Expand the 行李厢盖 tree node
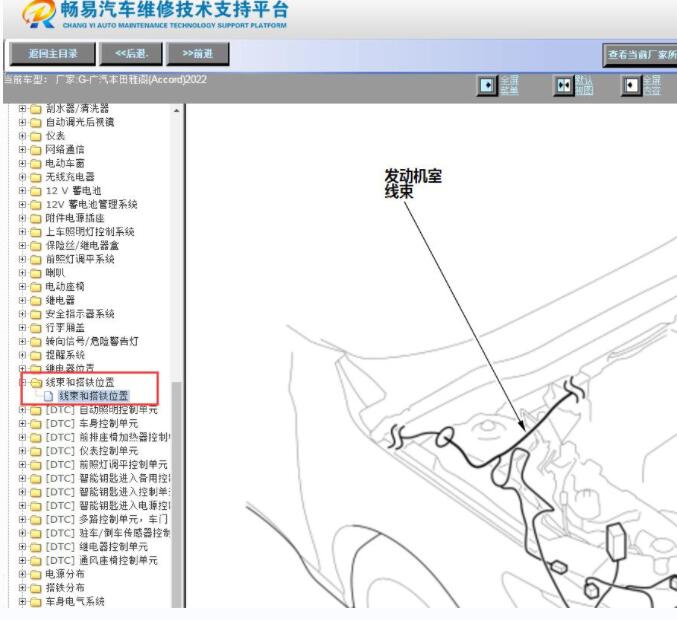 pos(22,328)
